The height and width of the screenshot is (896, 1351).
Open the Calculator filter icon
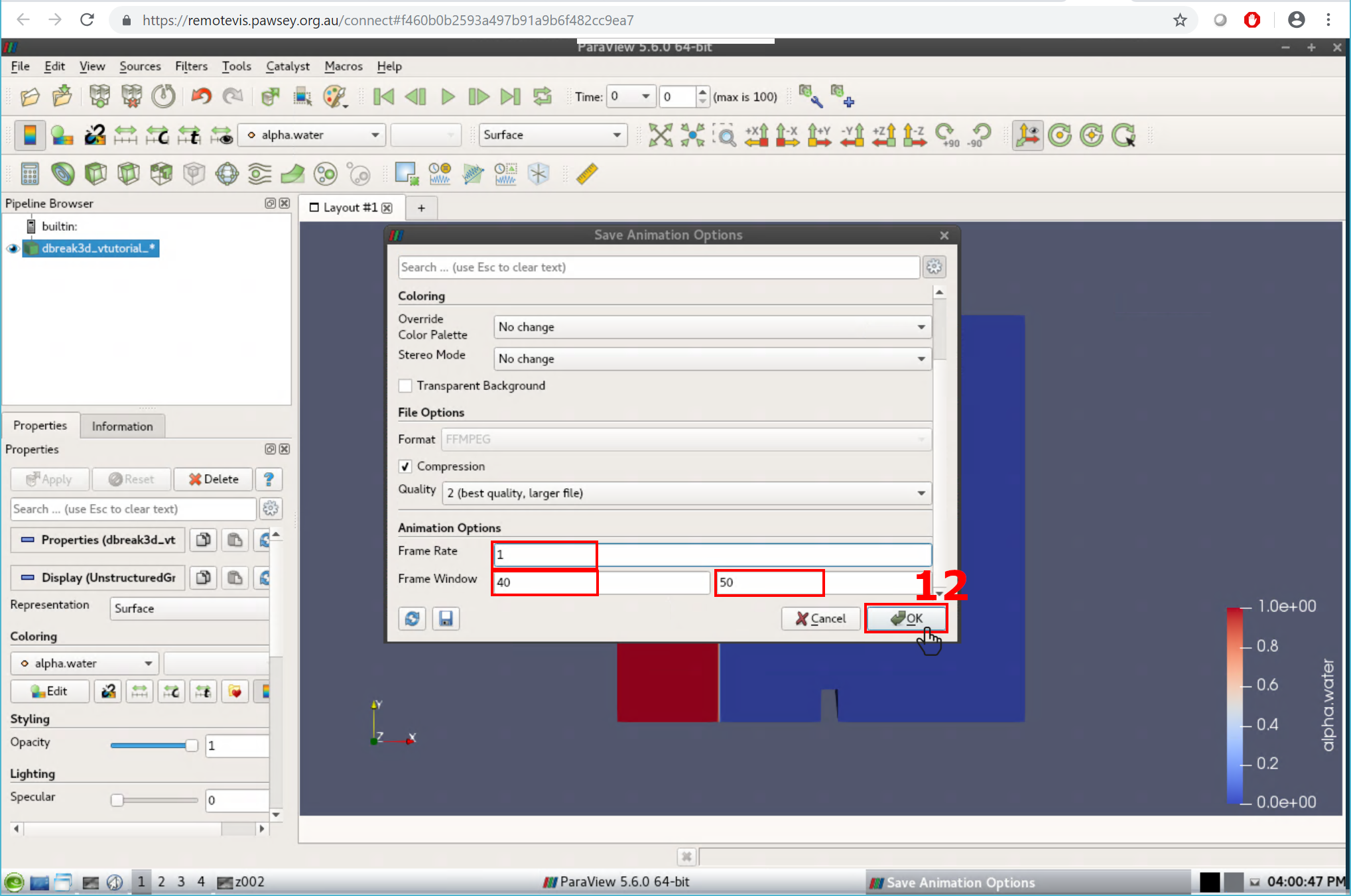pos(30,174)
